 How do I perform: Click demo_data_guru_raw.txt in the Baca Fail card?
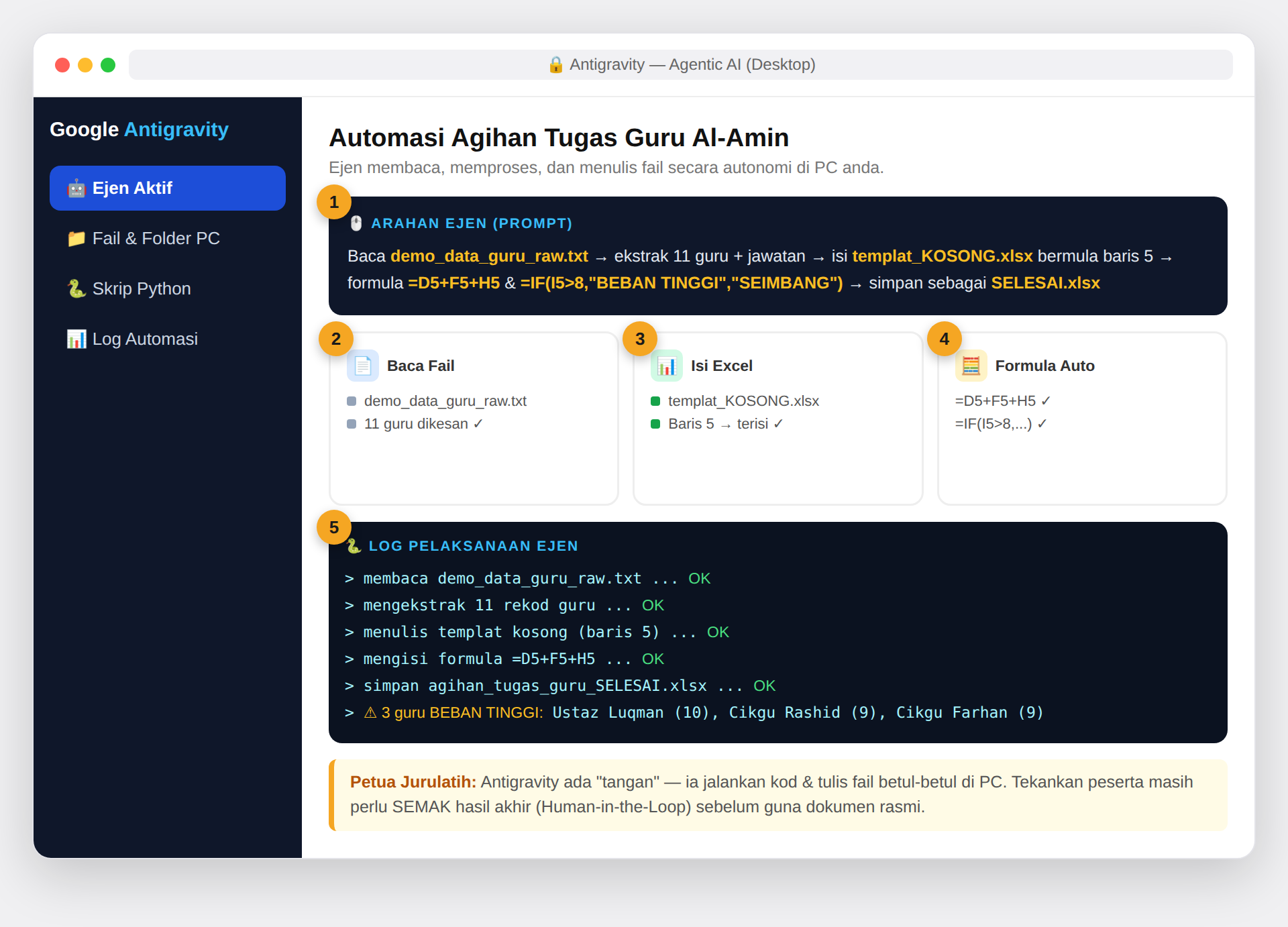pos(445,401)
